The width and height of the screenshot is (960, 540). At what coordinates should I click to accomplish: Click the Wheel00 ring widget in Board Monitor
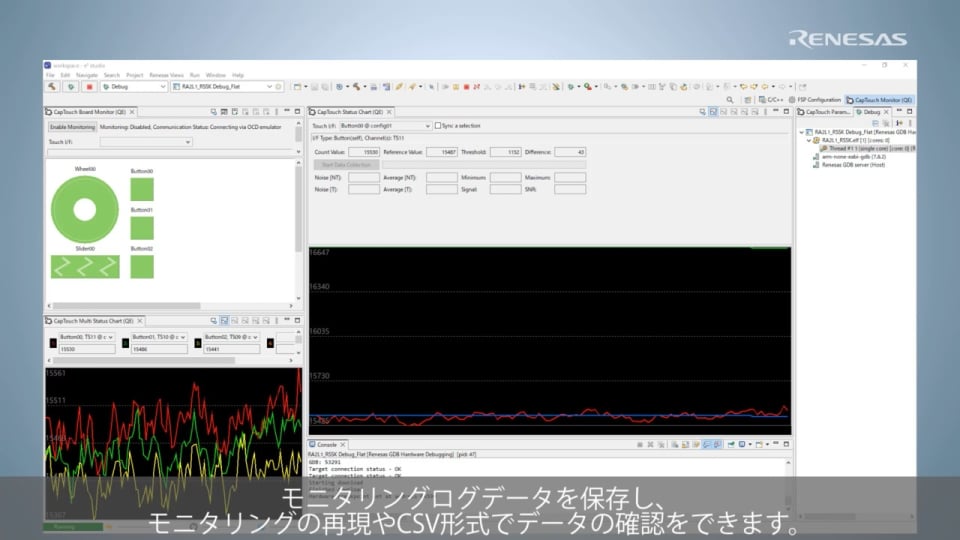click(84, 208)
